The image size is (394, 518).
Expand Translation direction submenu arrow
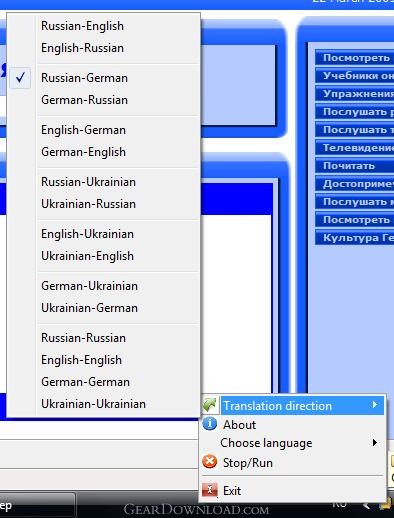point(375,405)
